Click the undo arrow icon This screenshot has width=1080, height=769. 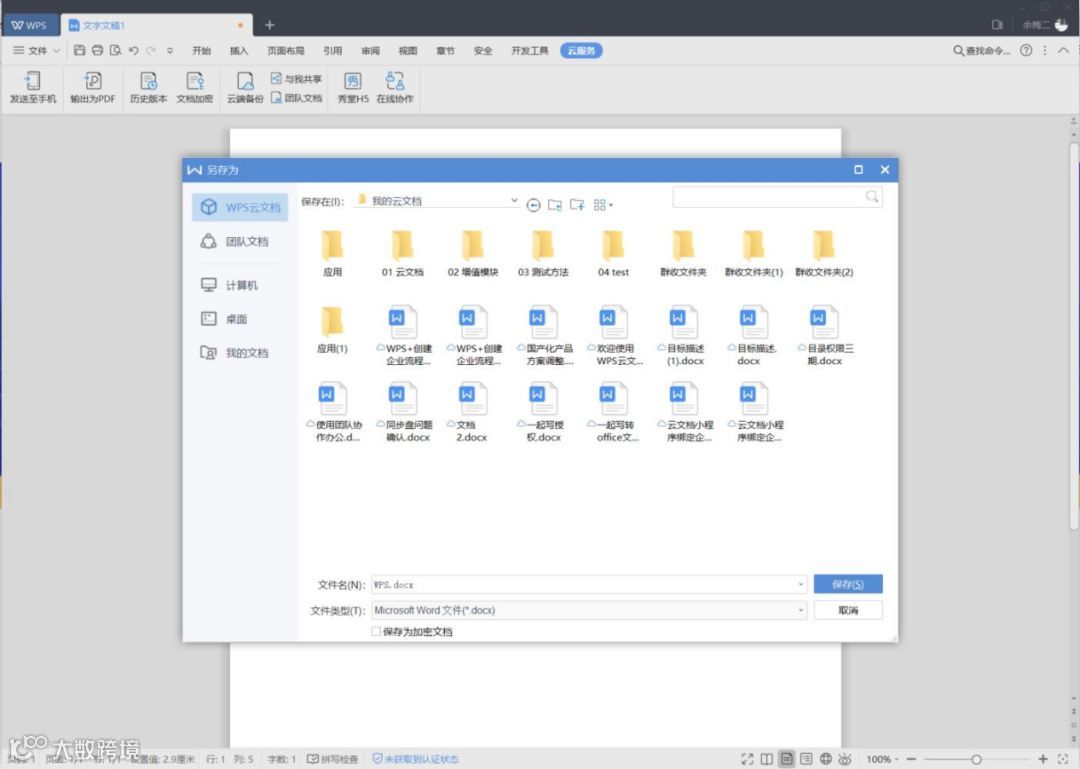coord(133,50)
